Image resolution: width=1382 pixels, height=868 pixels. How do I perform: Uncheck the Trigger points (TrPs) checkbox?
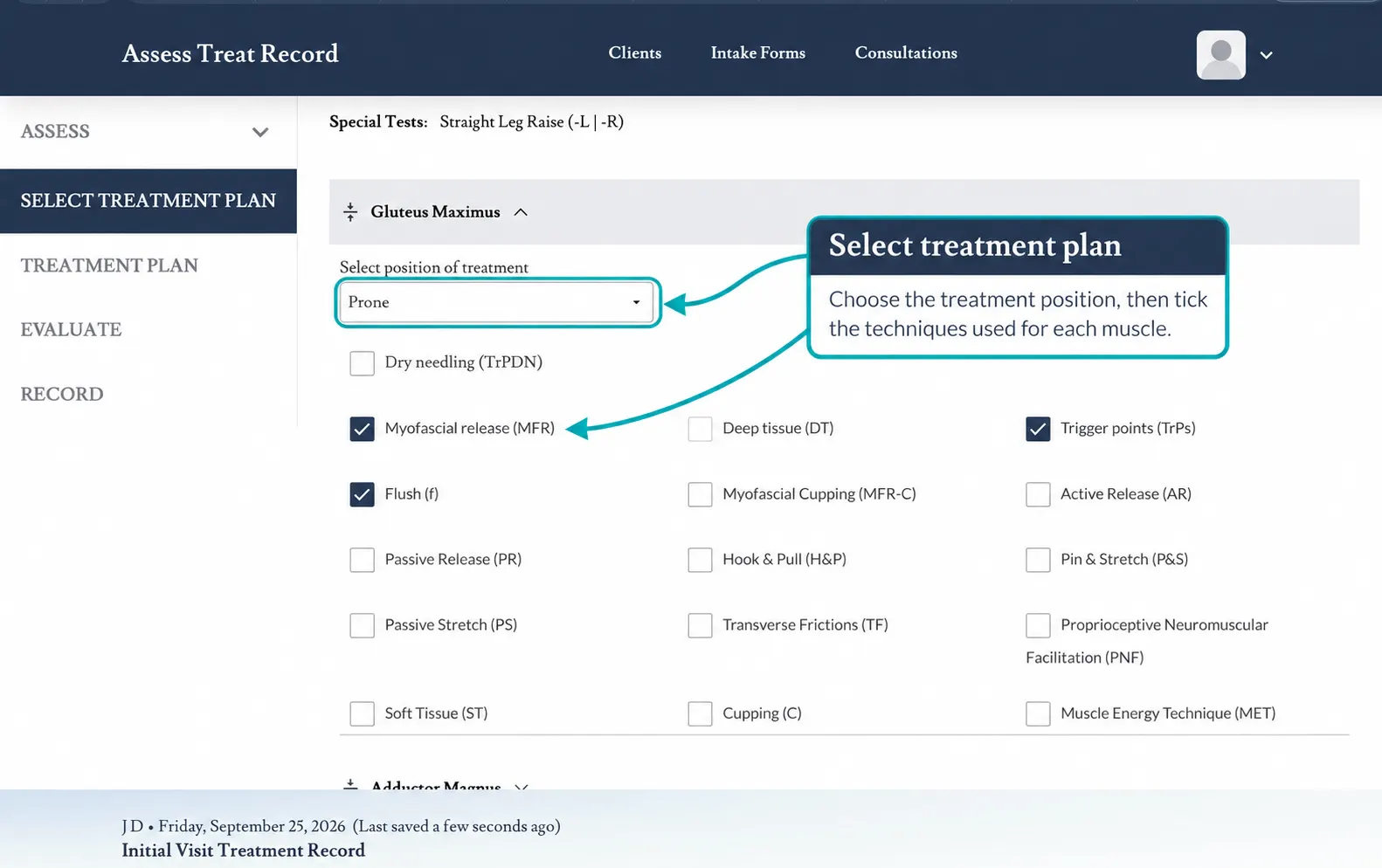click(x=1038, y=429)
